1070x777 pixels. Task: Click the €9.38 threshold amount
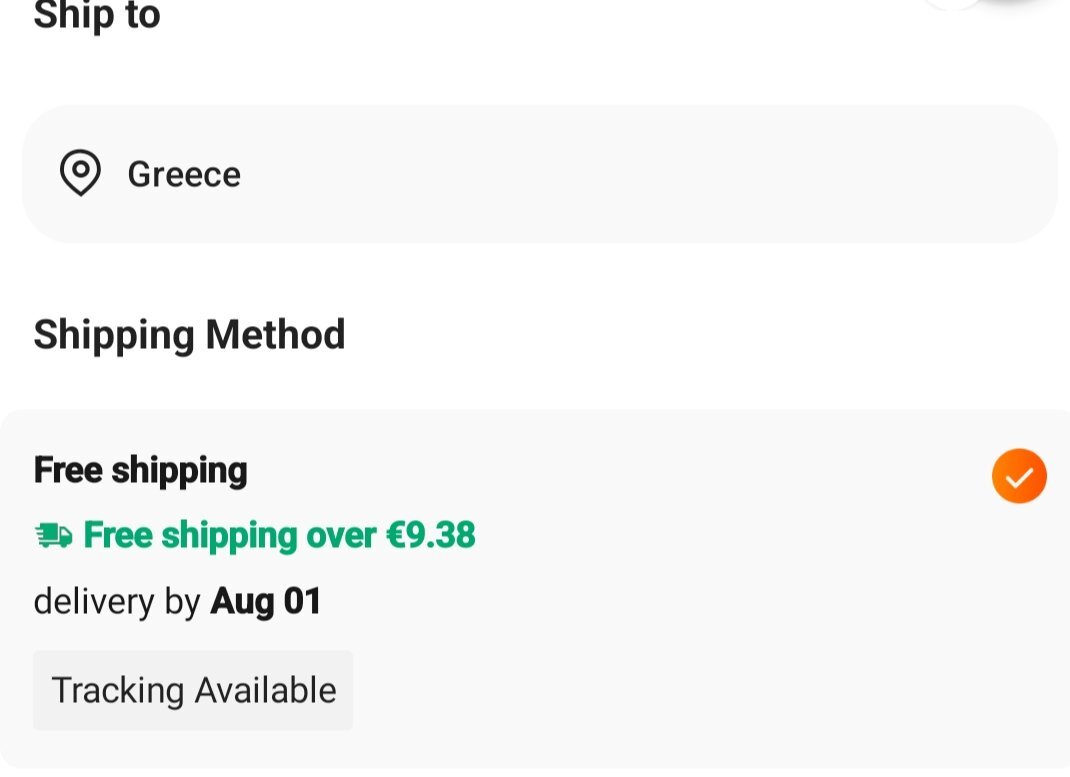[431, 535]
